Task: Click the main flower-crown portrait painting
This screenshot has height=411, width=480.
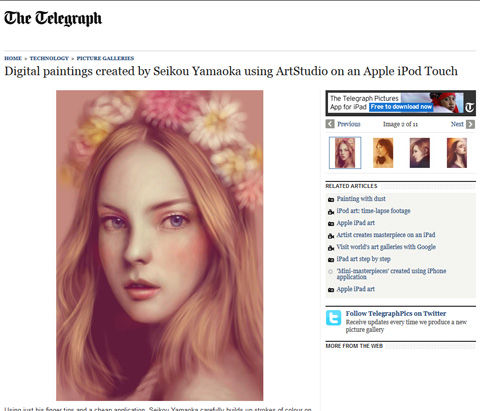Action: point(160,245)
